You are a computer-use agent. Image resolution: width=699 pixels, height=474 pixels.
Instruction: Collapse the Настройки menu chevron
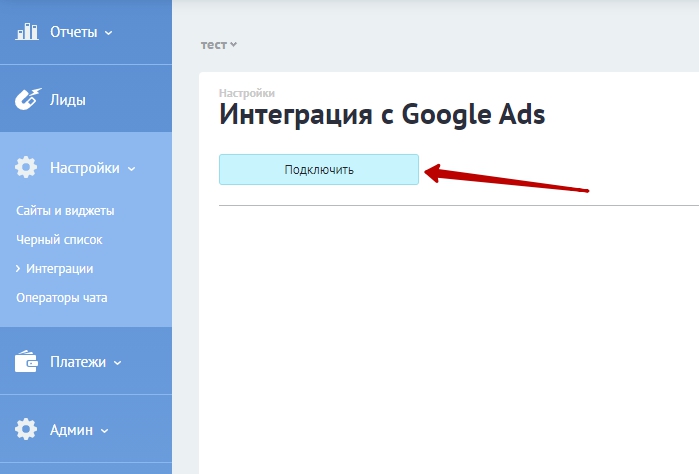click(131, 169)
